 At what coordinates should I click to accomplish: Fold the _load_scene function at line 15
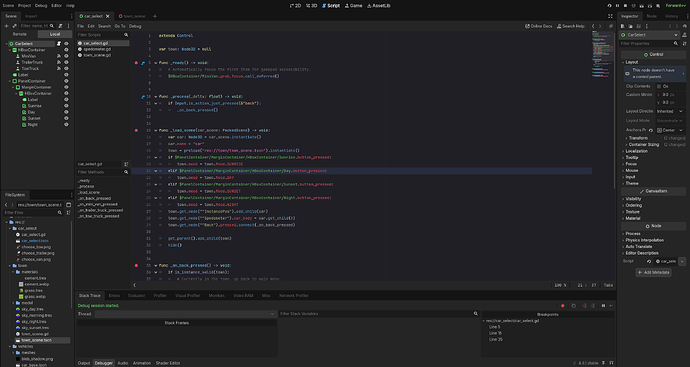(155, 130)
